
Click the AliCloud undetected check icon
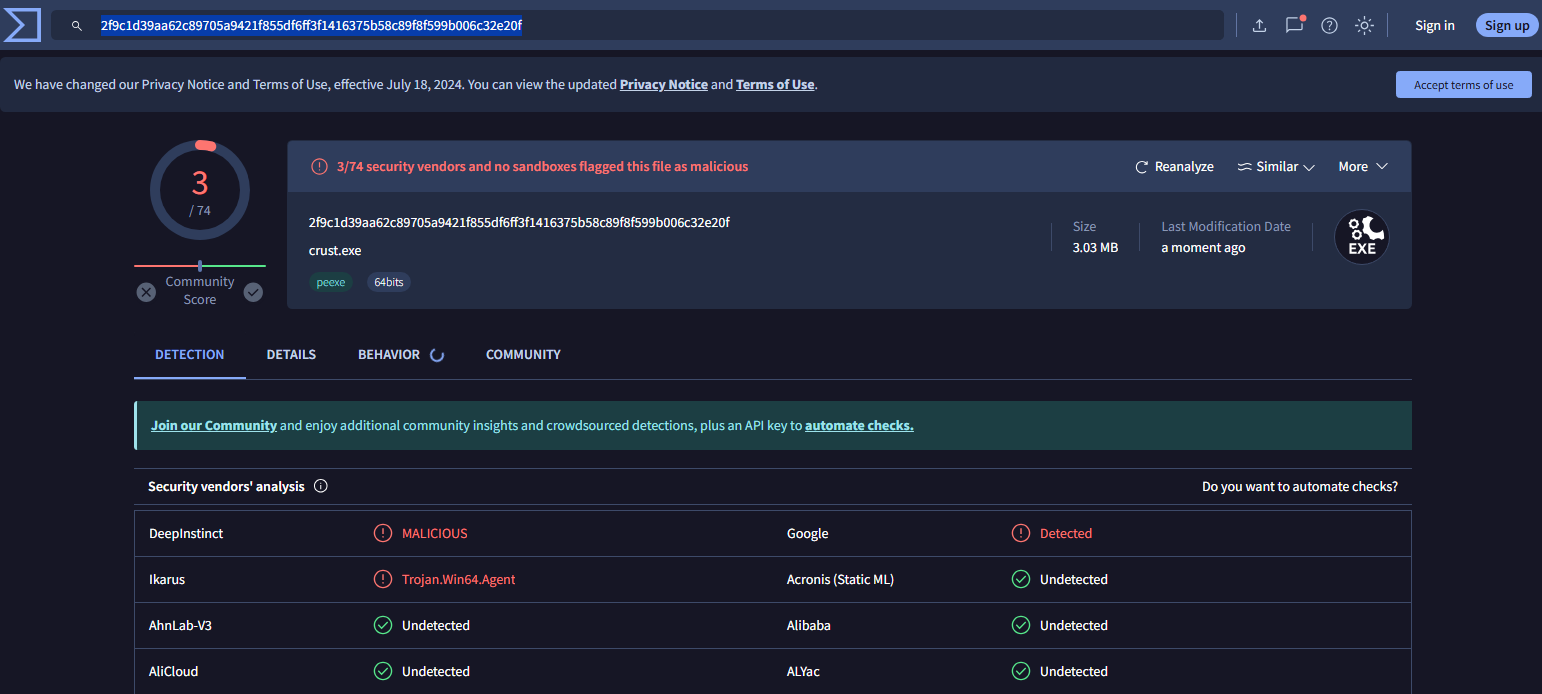383,672
